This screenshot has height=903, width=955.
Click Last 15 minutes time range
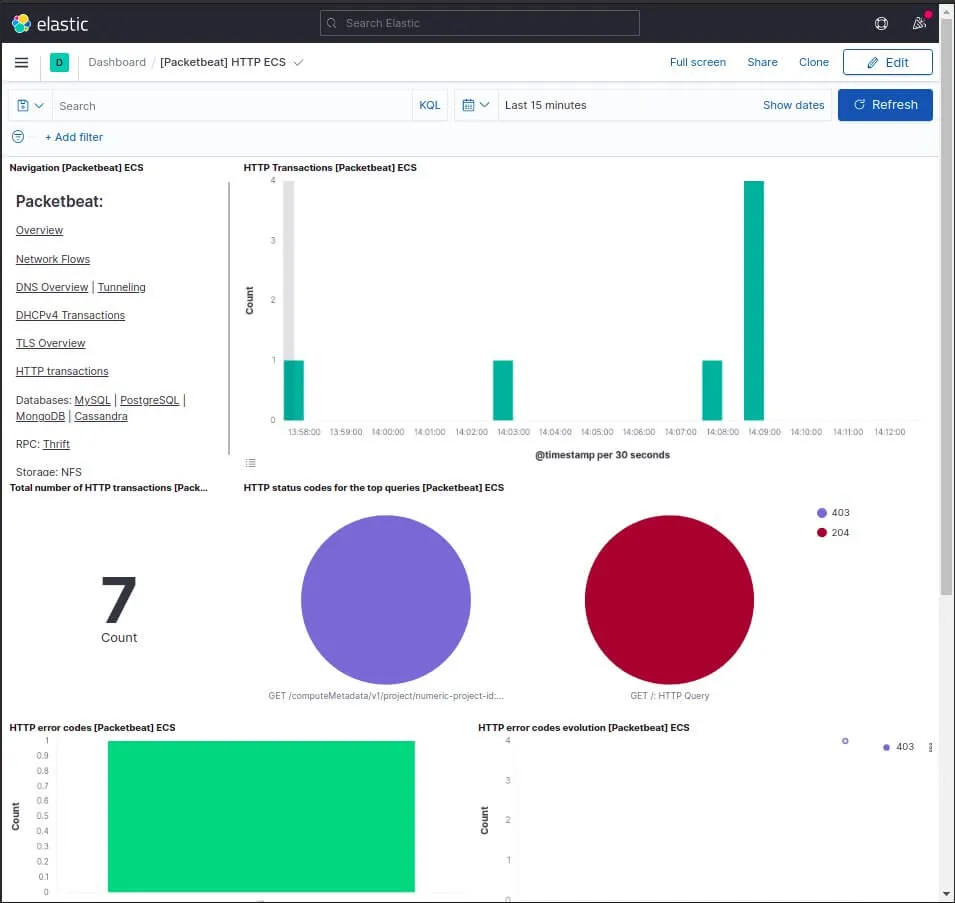pos(546,105)
